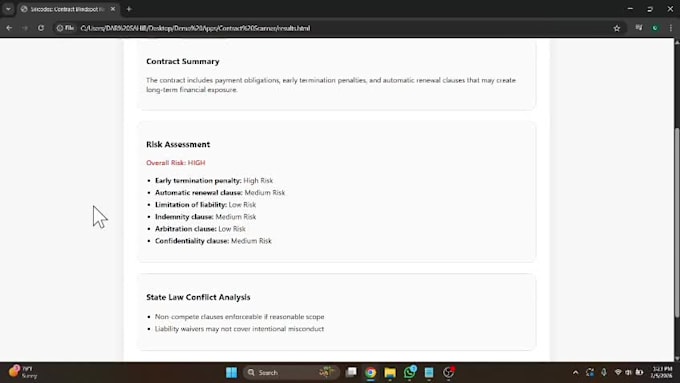Open Chrome from the taskbar
This screenshot has height=383, width=680.
370,372
